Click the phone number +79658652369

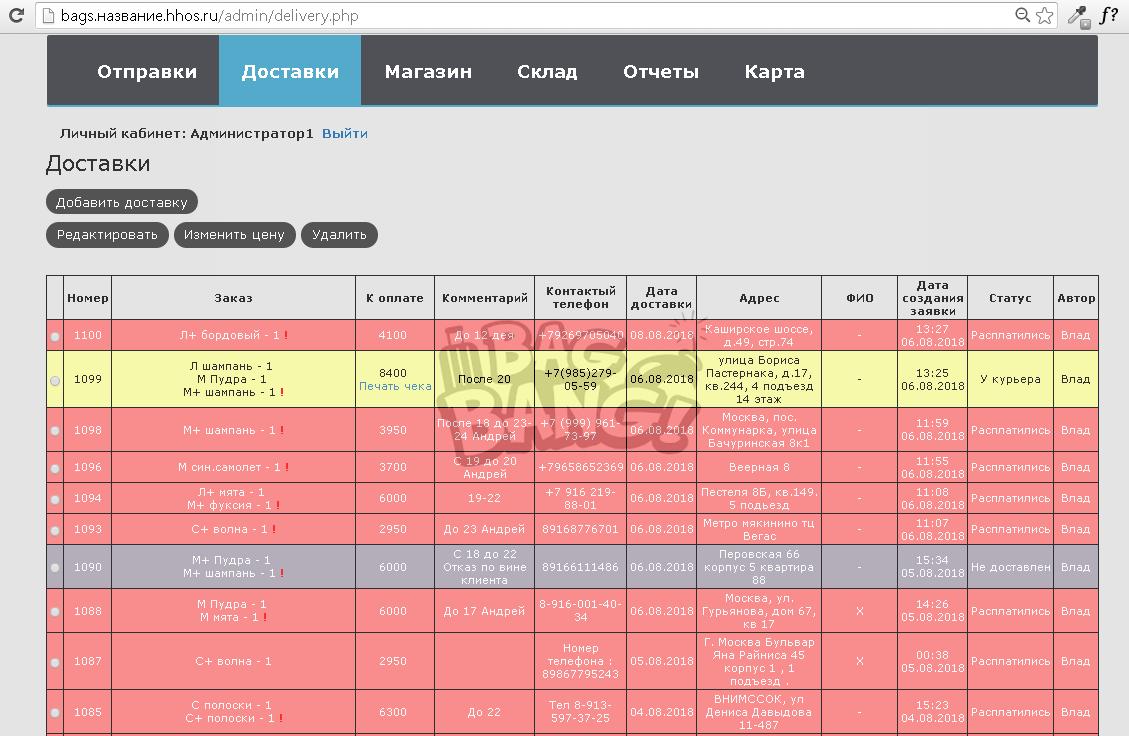(580, 467)
